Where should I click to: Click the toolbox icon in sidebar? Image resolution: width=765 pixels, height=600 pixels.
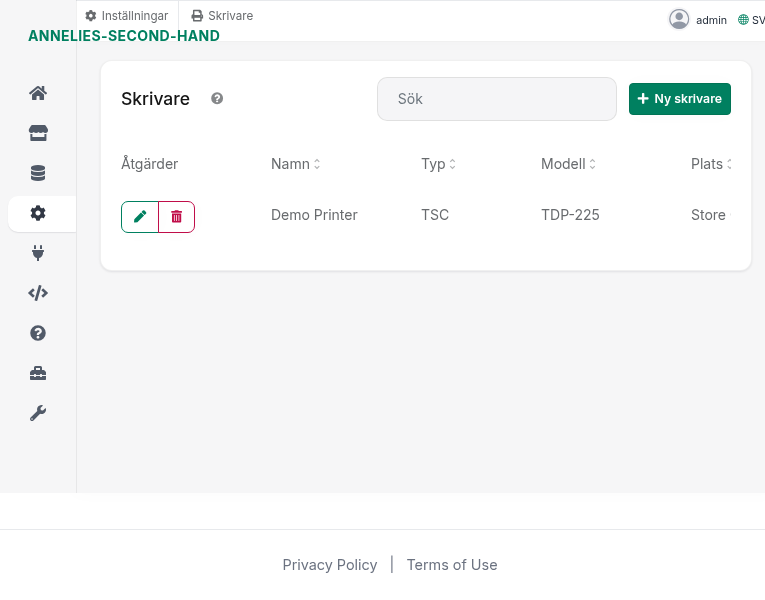click(38, 373)
